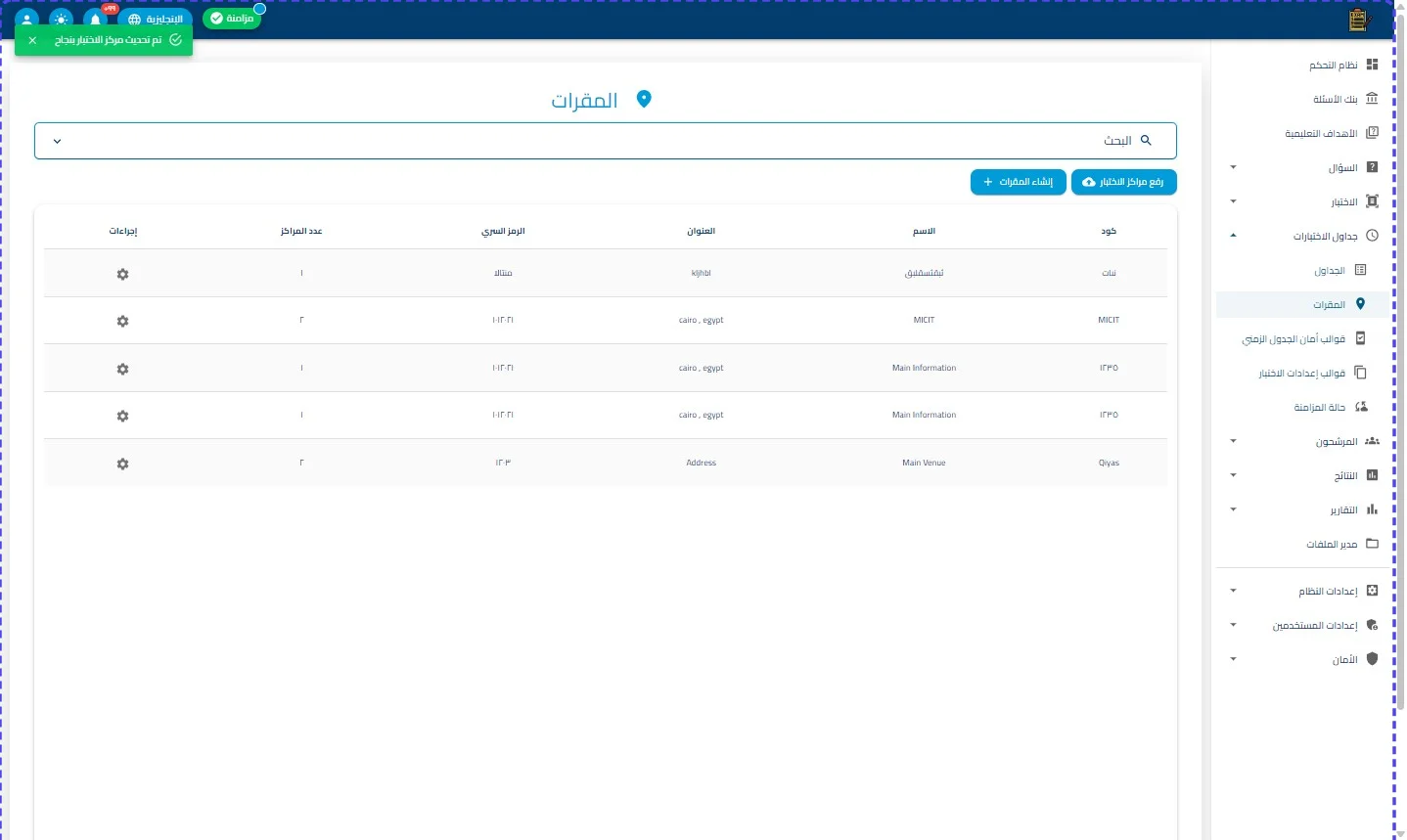The image size is (1407, 840).
Task: Open حالة المزامنة sync status item
Action: point(1303,407)
